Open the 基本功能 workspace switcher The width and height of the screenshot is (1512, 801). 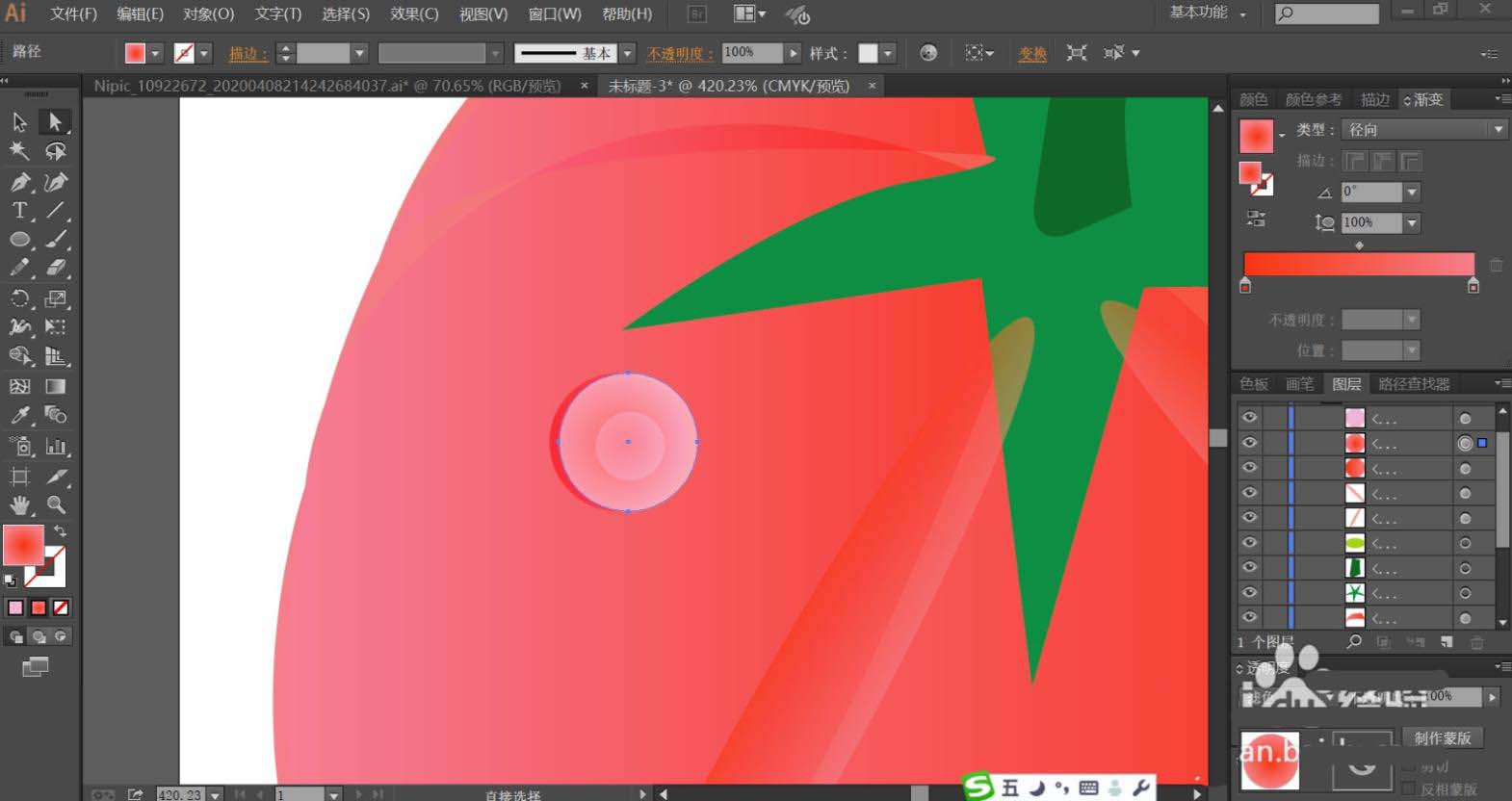(1208, 13)
